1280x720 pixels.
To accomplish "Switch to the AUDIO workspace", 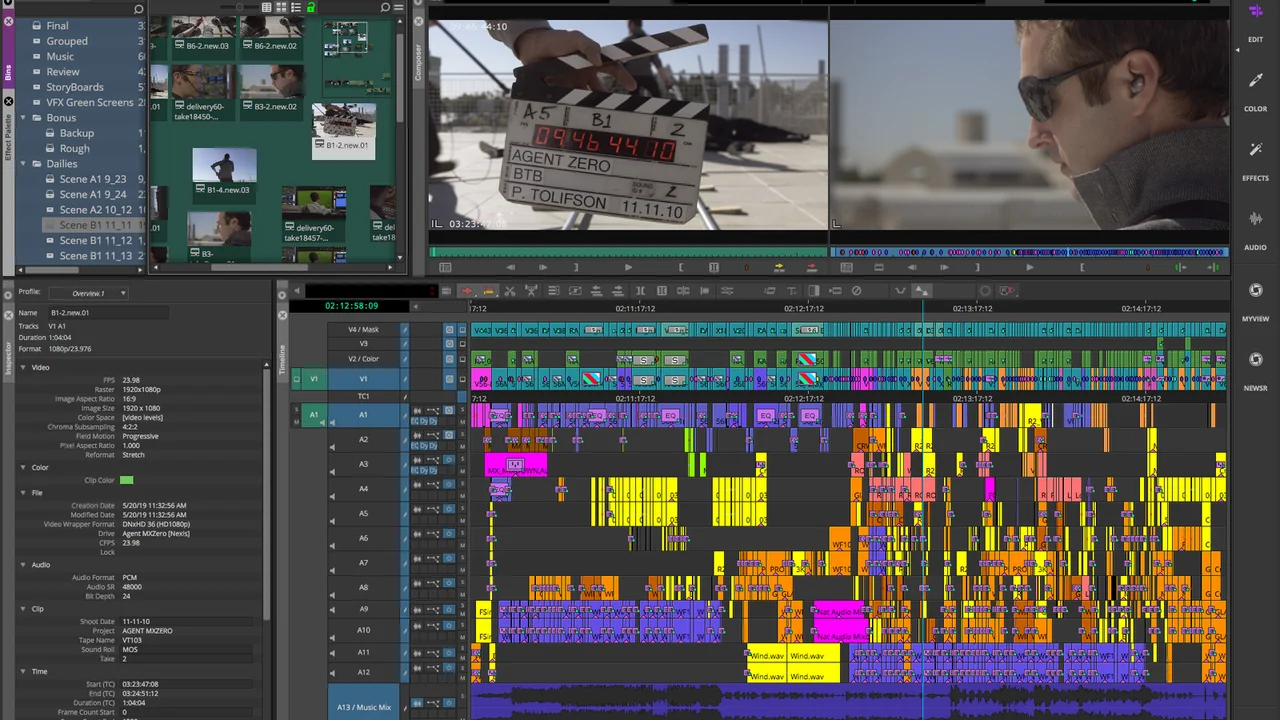I will pos(1256,229).
